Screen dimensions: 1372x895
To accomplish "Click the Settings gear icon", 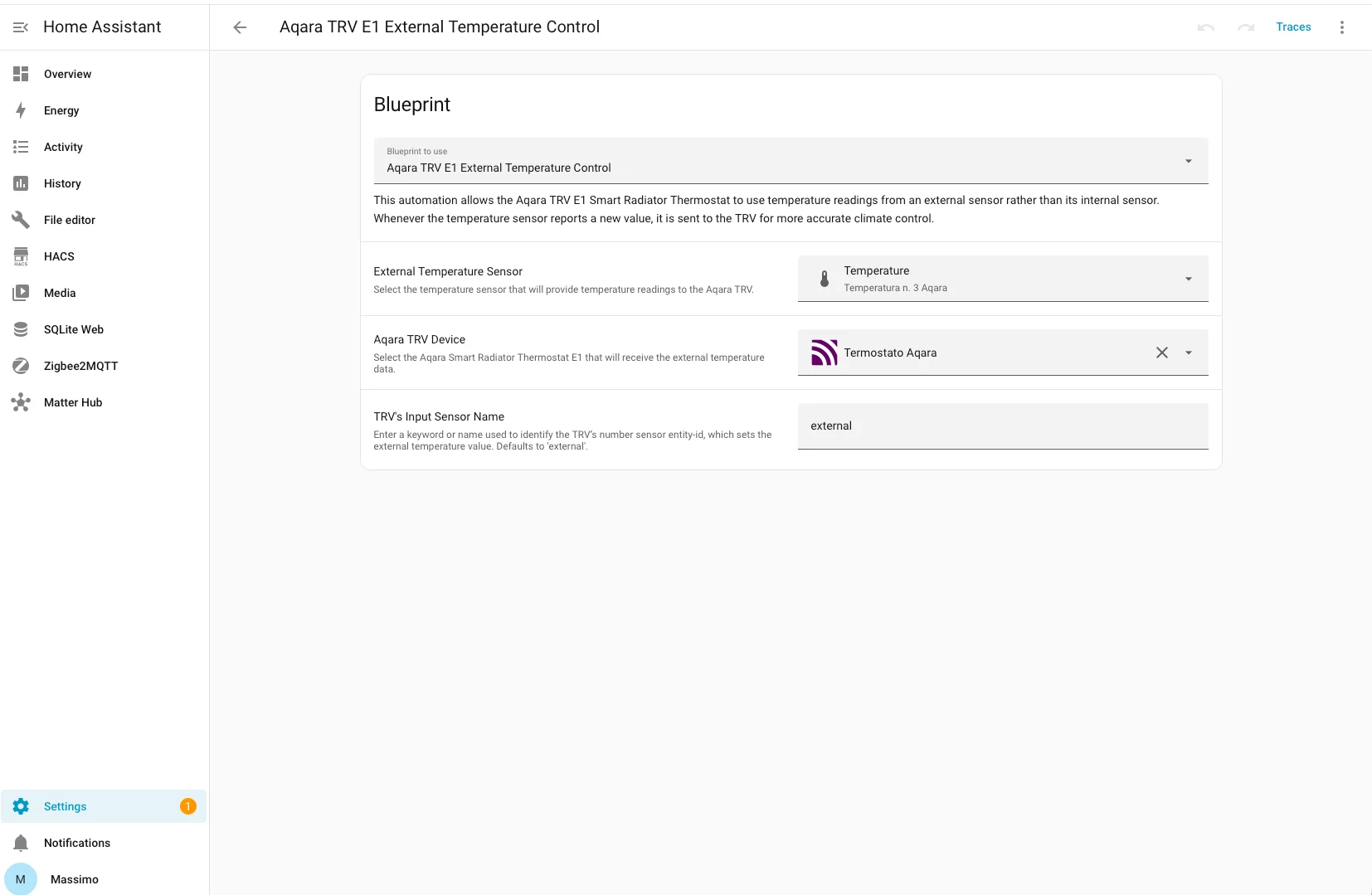I will tap(21, 806).
